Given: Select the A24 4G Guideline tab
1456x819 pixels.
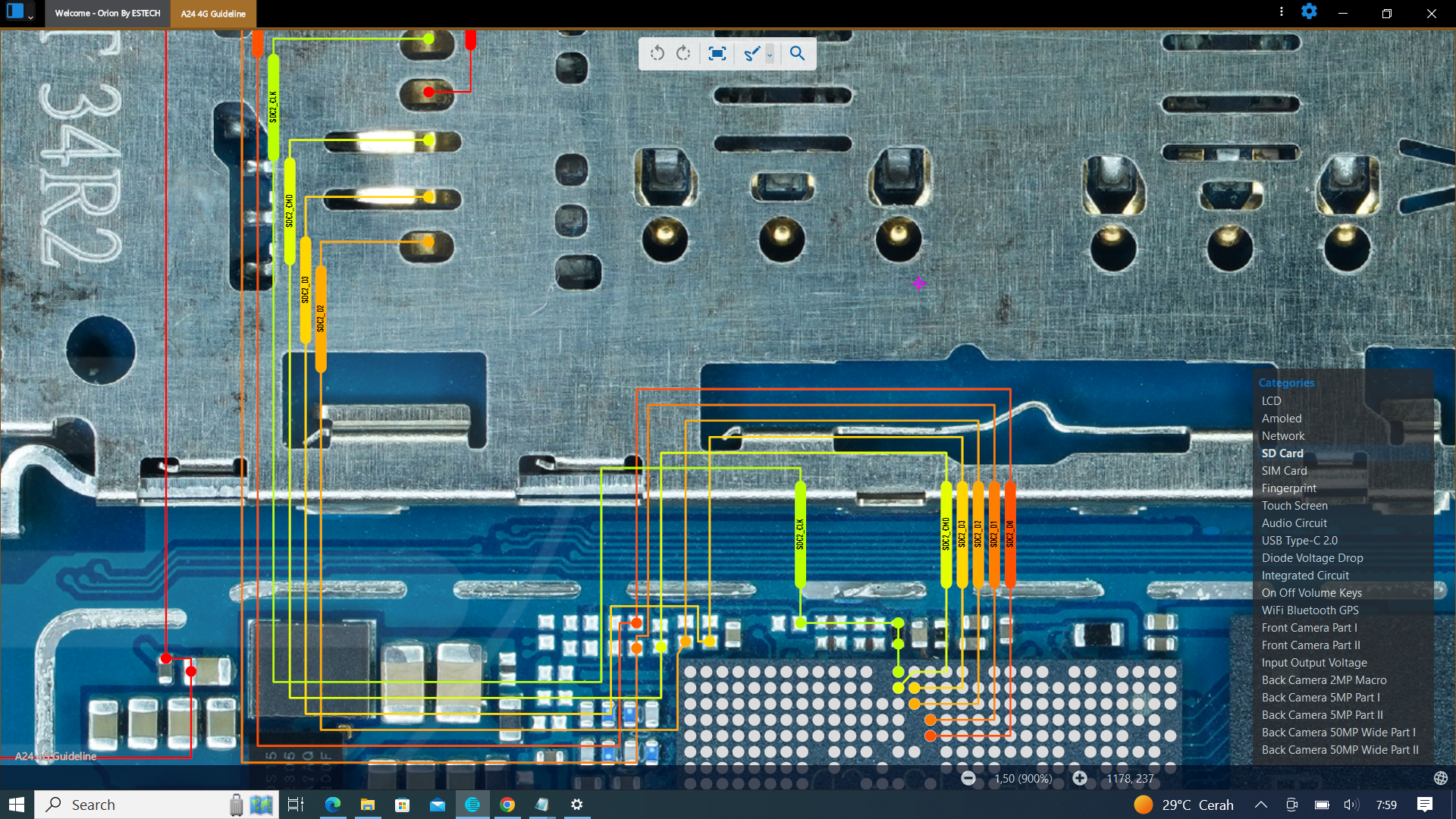Looking at the screenshot, I should pyautogui.click(x=213, y=14).
